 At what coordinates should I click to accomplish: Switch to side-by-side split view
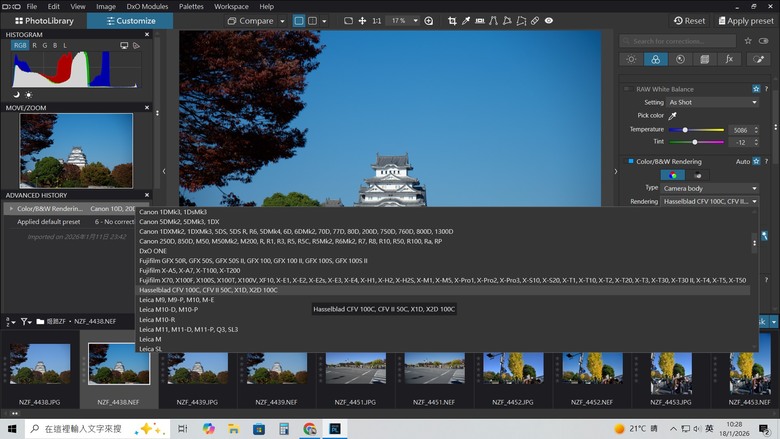pyautogui.click(x=312, y=21)
